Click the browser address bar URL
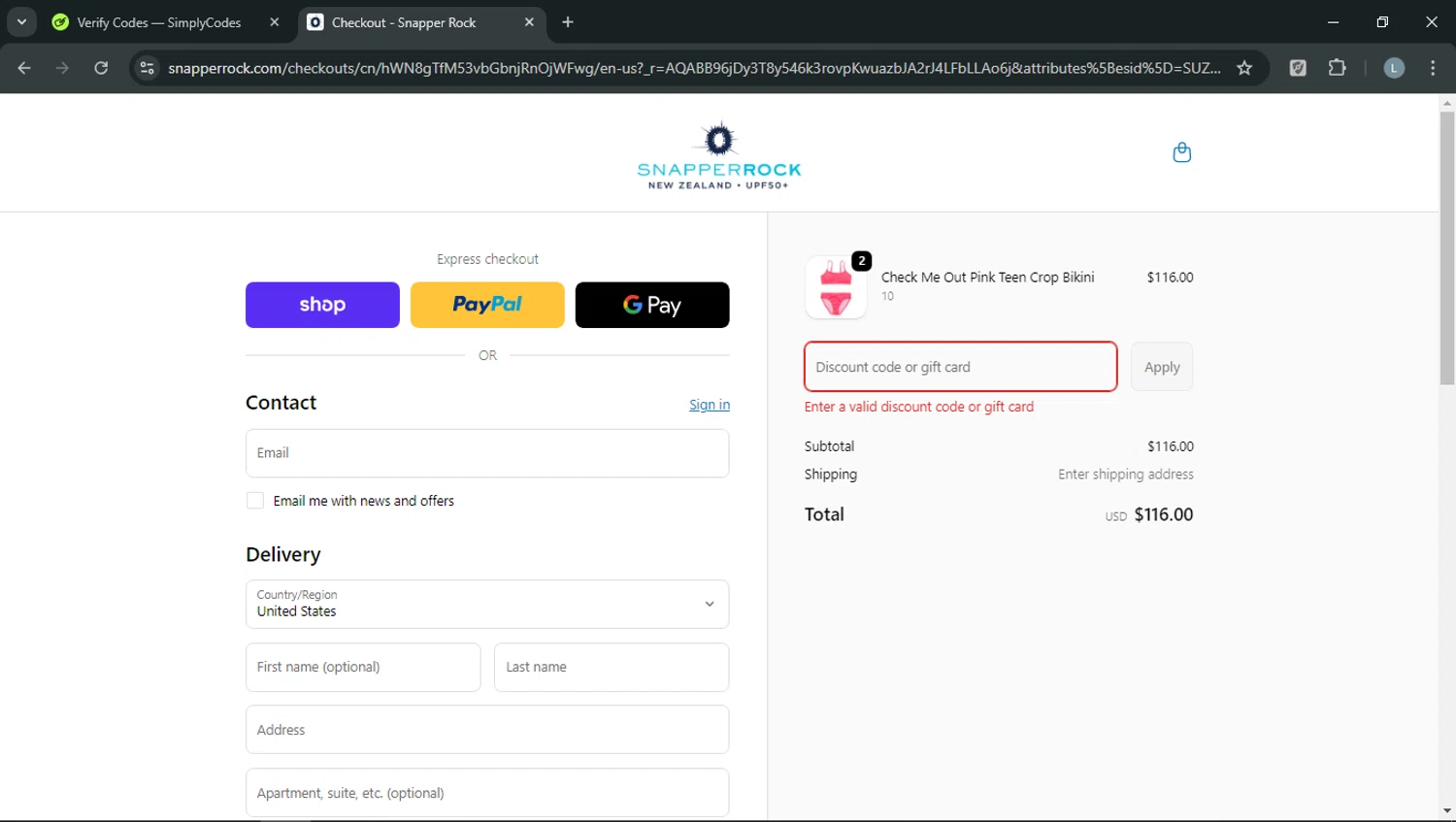1456x822 pixels. [694, 68]
